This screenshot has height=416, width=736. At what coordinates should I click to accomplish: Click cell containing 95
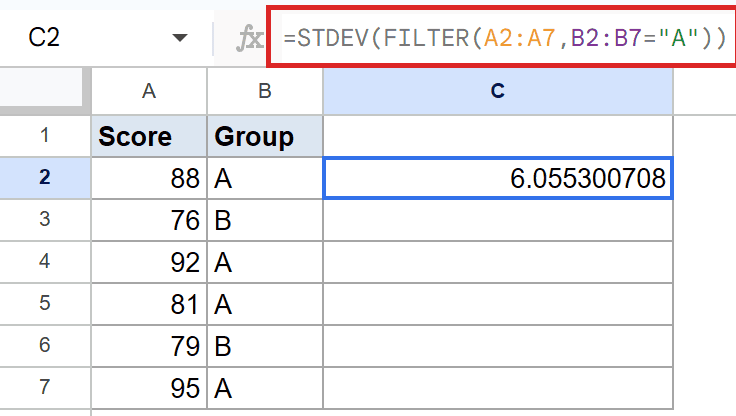[x=149, y=388]
